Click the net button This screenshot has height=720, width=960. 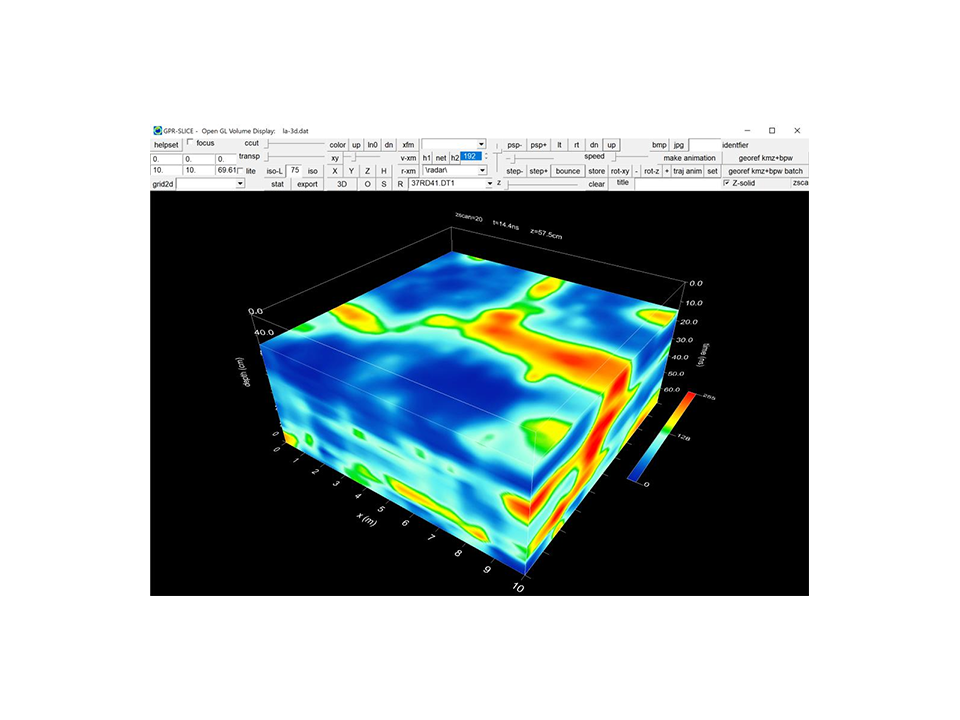coord(441,158)
